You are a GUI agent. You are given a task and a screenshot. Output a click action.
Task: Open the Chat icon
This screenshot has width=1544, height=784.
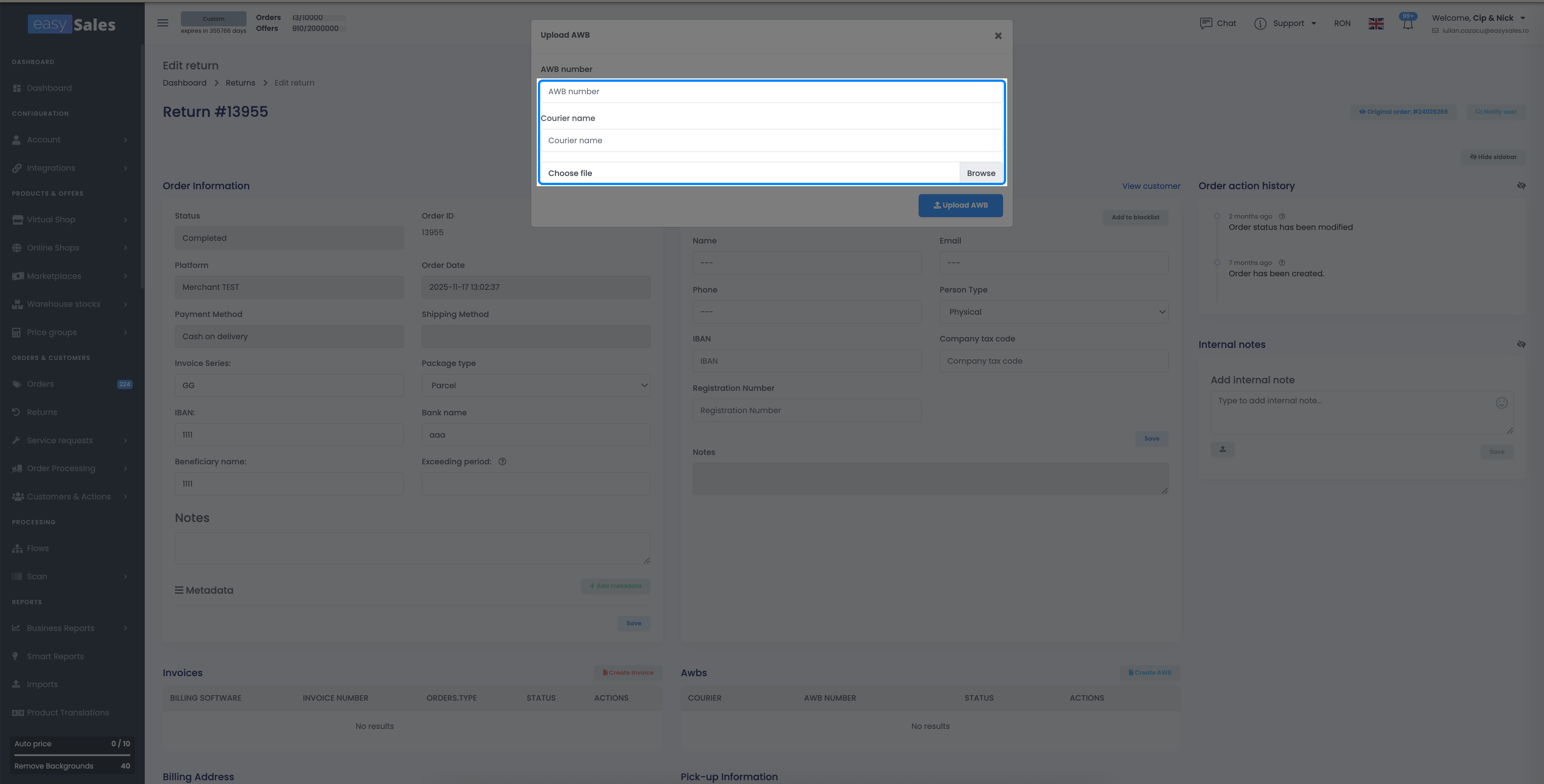(x=1205, y=23)
